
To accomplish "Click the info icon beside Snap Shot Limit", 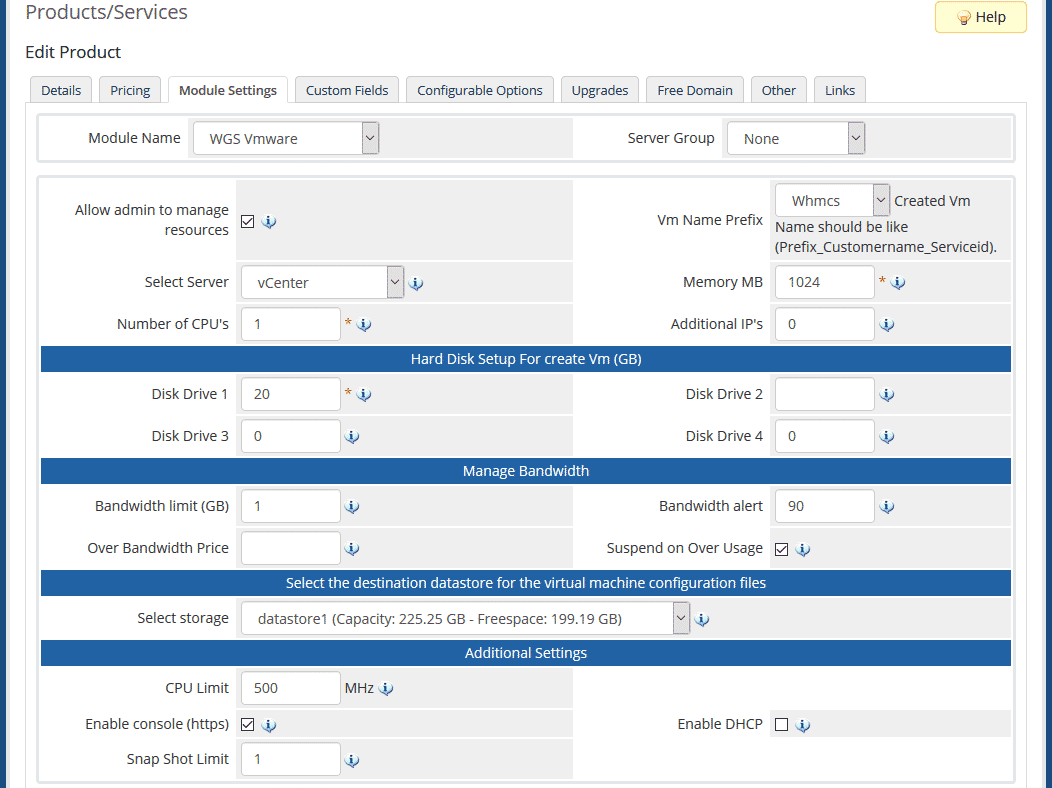I will (352, 759).
